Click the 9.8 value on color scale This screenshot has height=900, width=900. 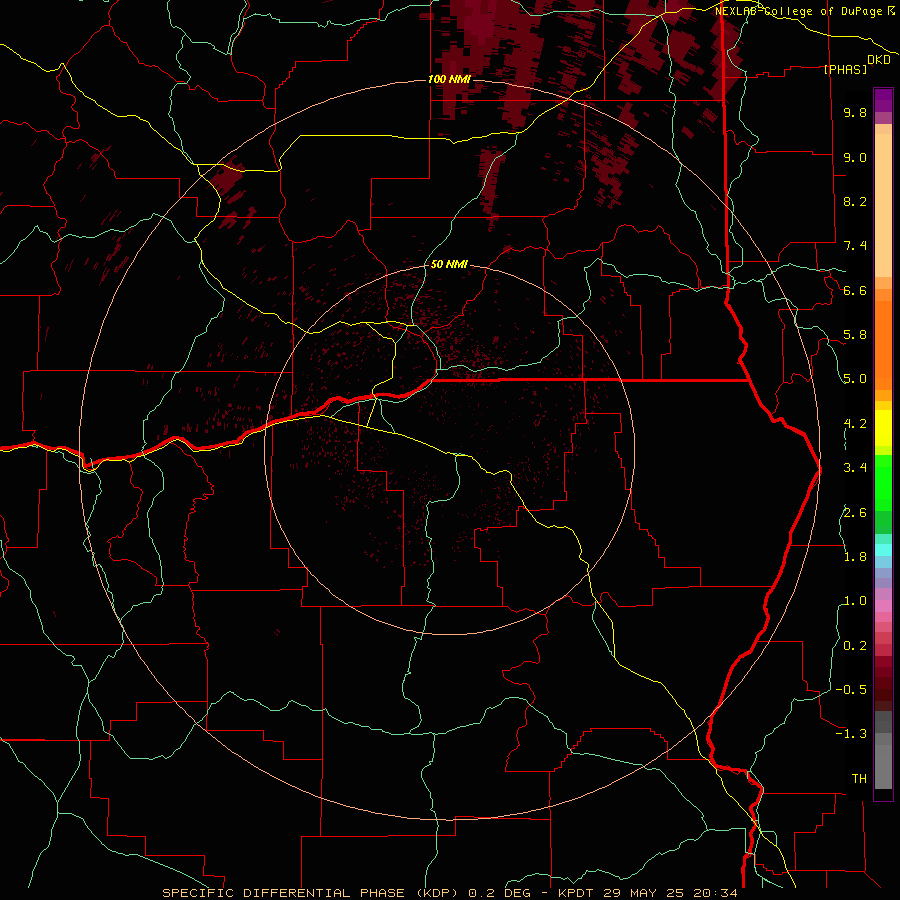[x=855, y=112]
